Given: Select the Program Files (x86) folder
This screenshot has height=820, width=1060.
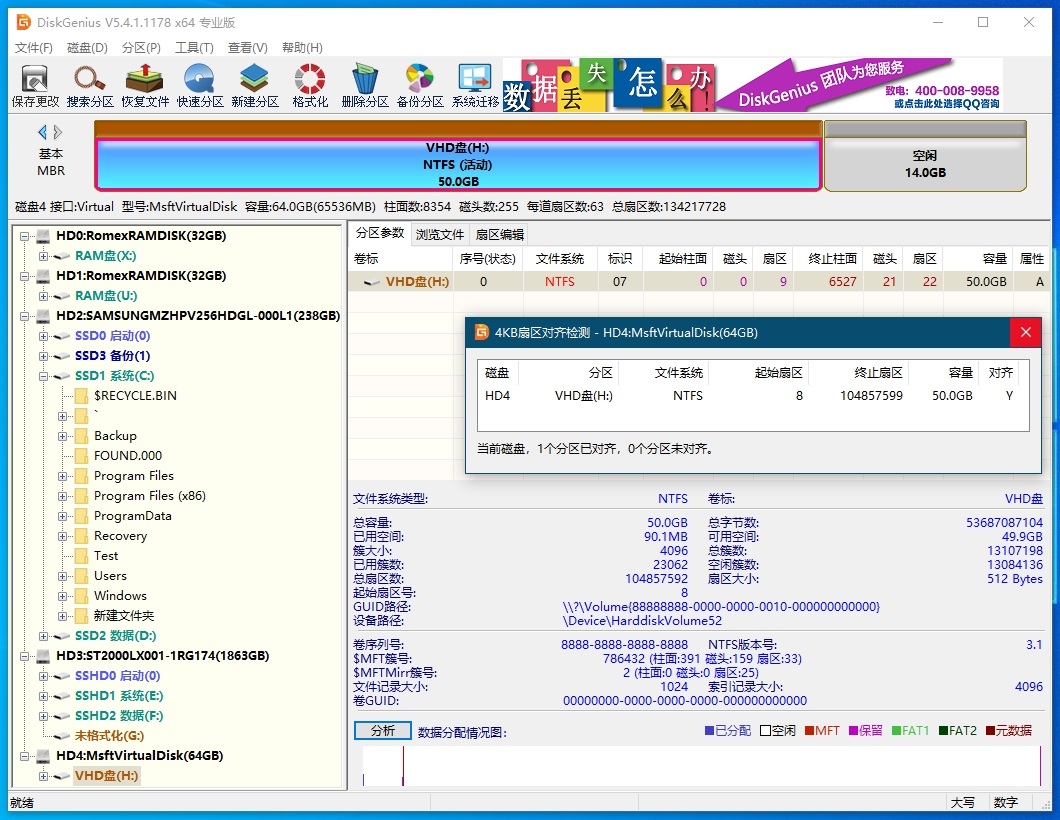Looking at the screenshot, I should coord(149,496).
